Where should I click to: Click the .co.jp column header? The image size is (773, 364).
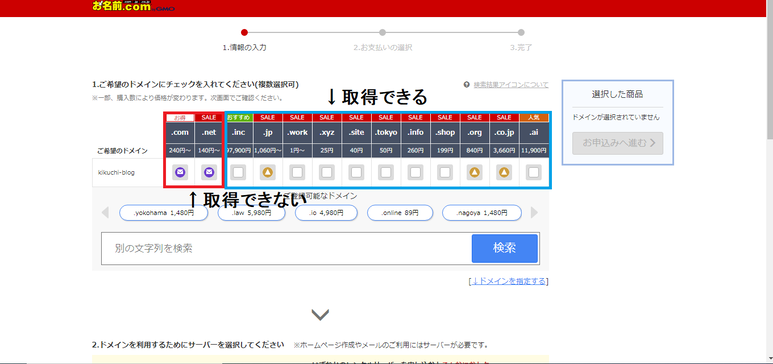point(504,132)
